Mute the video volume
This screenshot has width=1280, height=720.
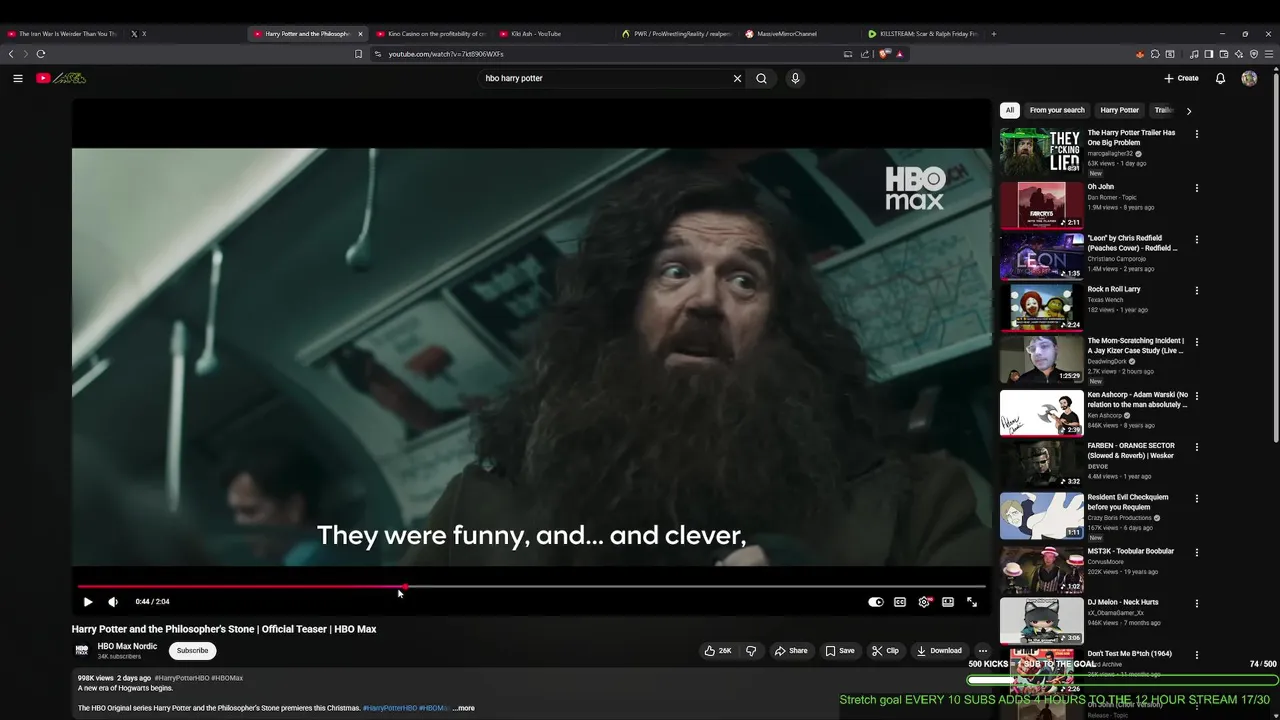(x=113, y=602)
